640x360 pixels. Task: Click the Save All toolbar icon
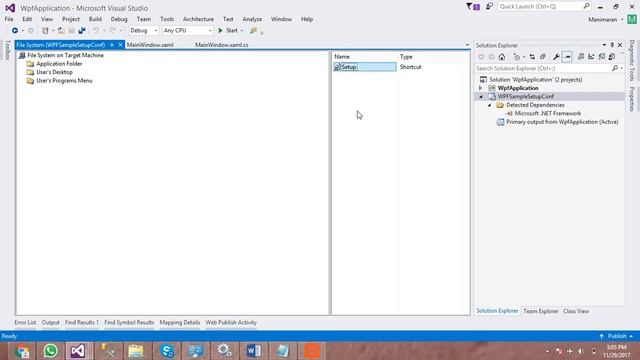82,31
